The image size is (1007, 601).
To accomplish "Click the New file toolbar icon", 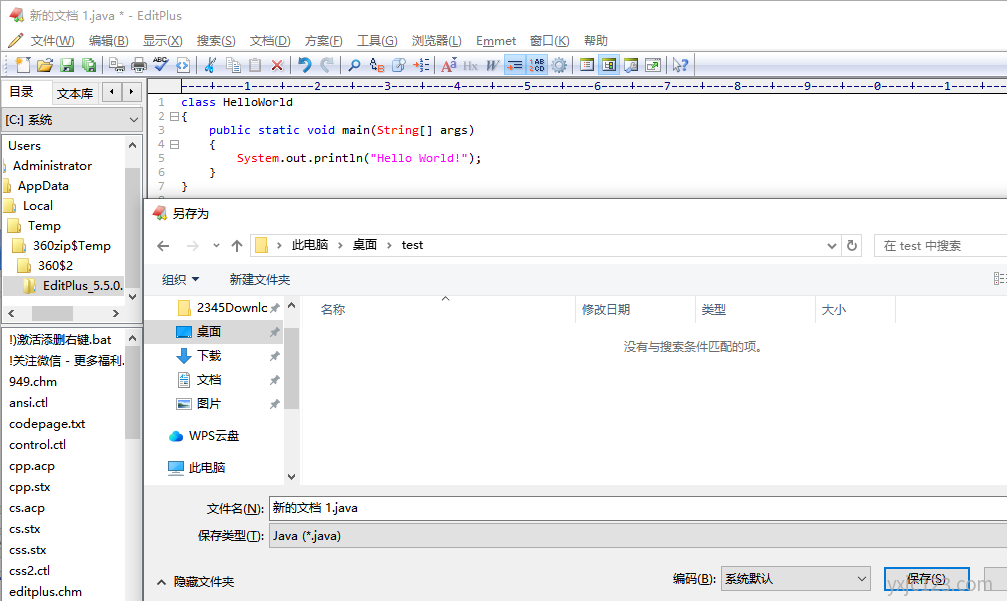I will pyautogui.click(x=23, y=65).
